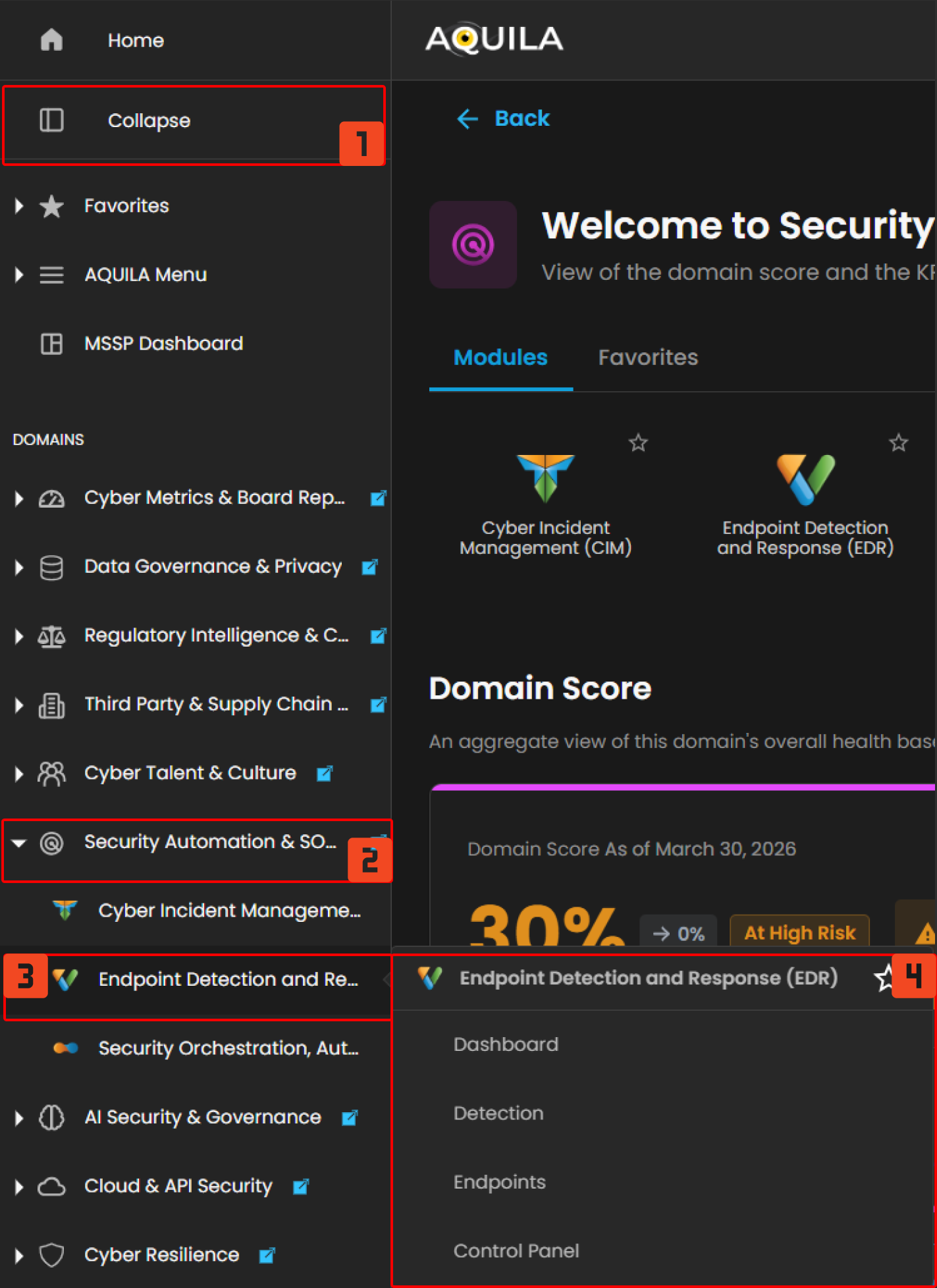Expand the Regulatory Intelligence domain
This screenshot has width=937, height=1288.
[x=19, y=636]
